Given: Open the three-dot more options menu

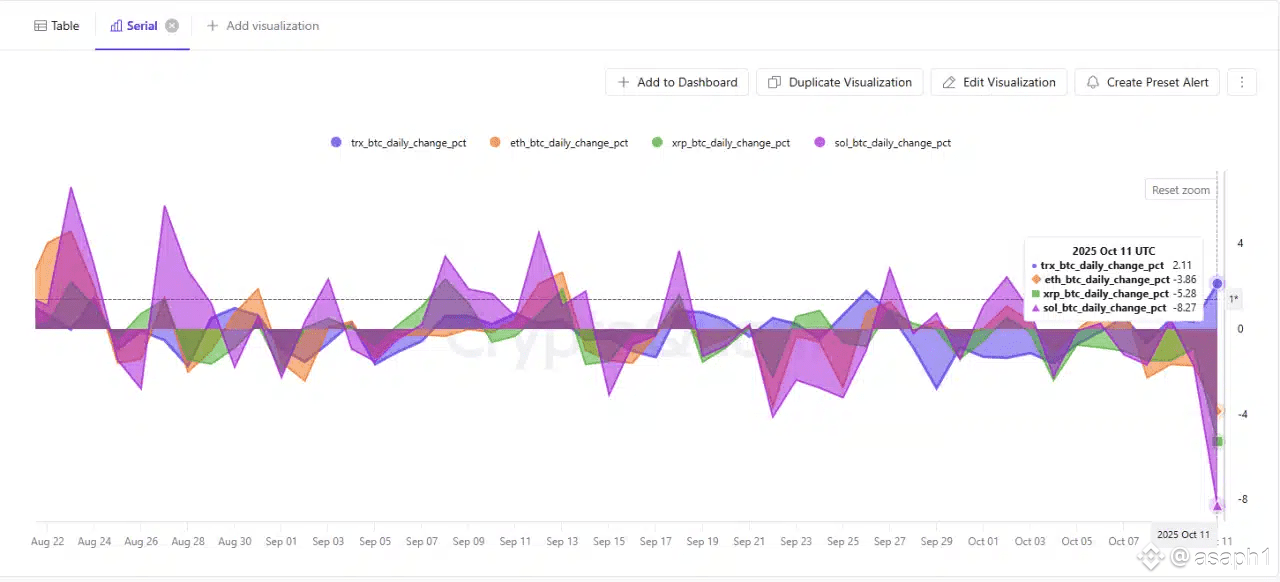Looking at the screenshot, I should coord(1241,82).
